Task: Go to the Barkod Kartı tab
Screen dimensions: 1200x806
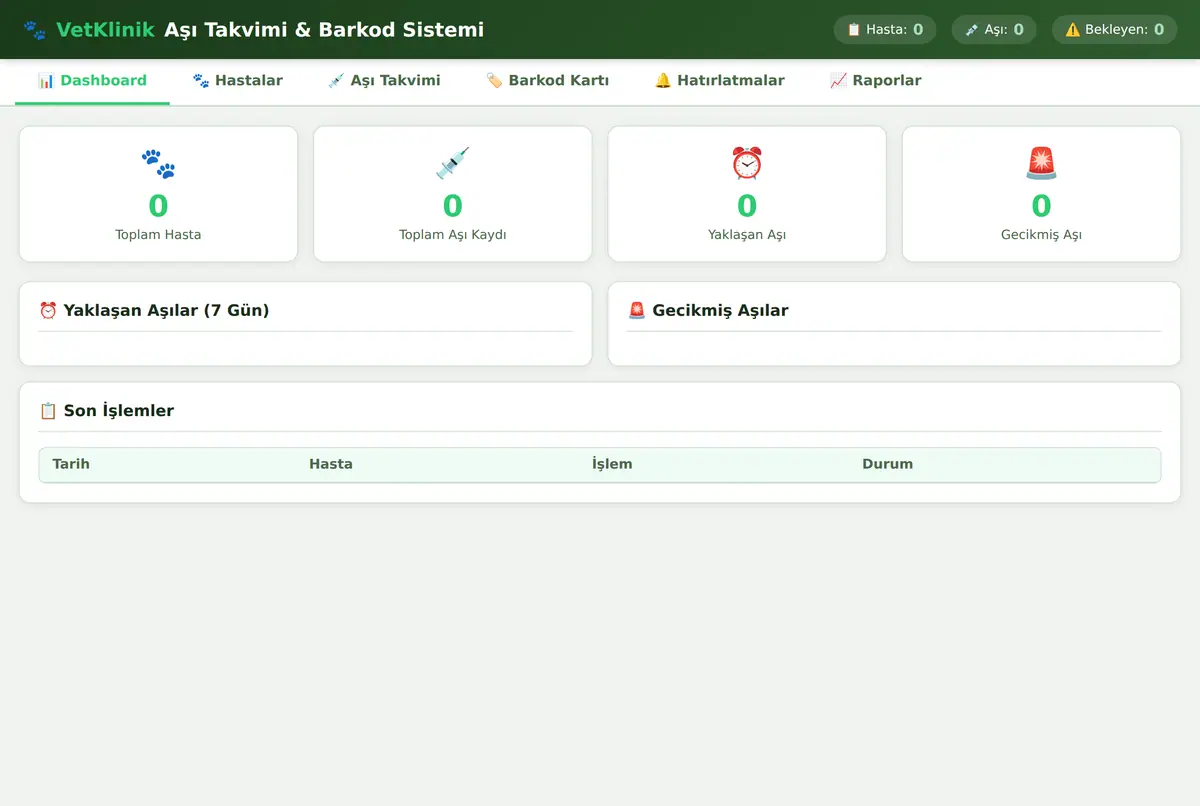Action: click(x=547, y=81)
